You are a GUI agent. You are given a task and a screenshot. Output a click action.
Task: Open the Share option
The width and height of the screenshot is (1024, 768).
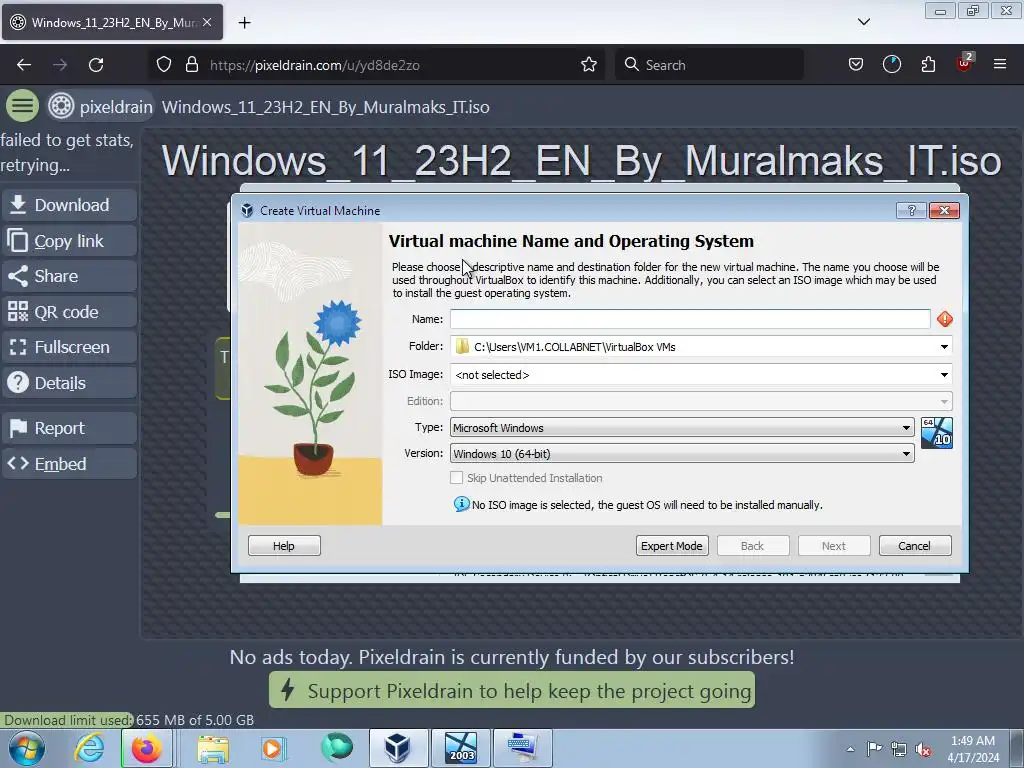point(70,276)
